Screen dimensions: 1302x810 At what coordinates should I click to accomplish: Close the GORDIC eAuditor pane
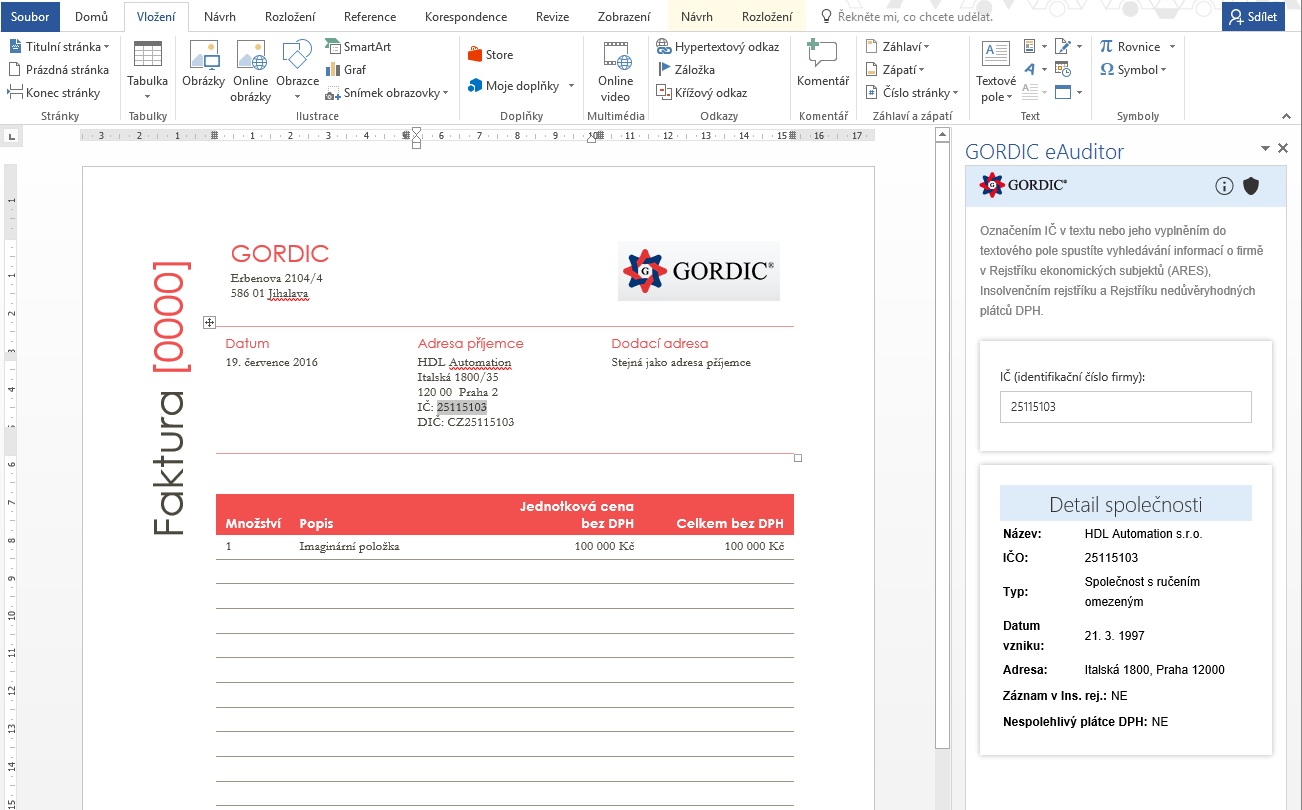1283,148
